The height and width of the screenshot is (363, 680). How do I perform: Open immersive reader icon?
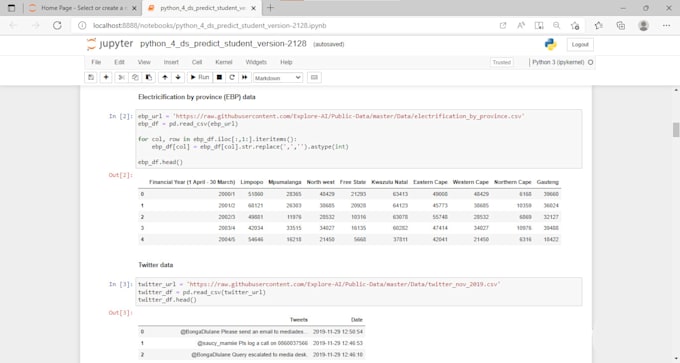click(539, 26)
